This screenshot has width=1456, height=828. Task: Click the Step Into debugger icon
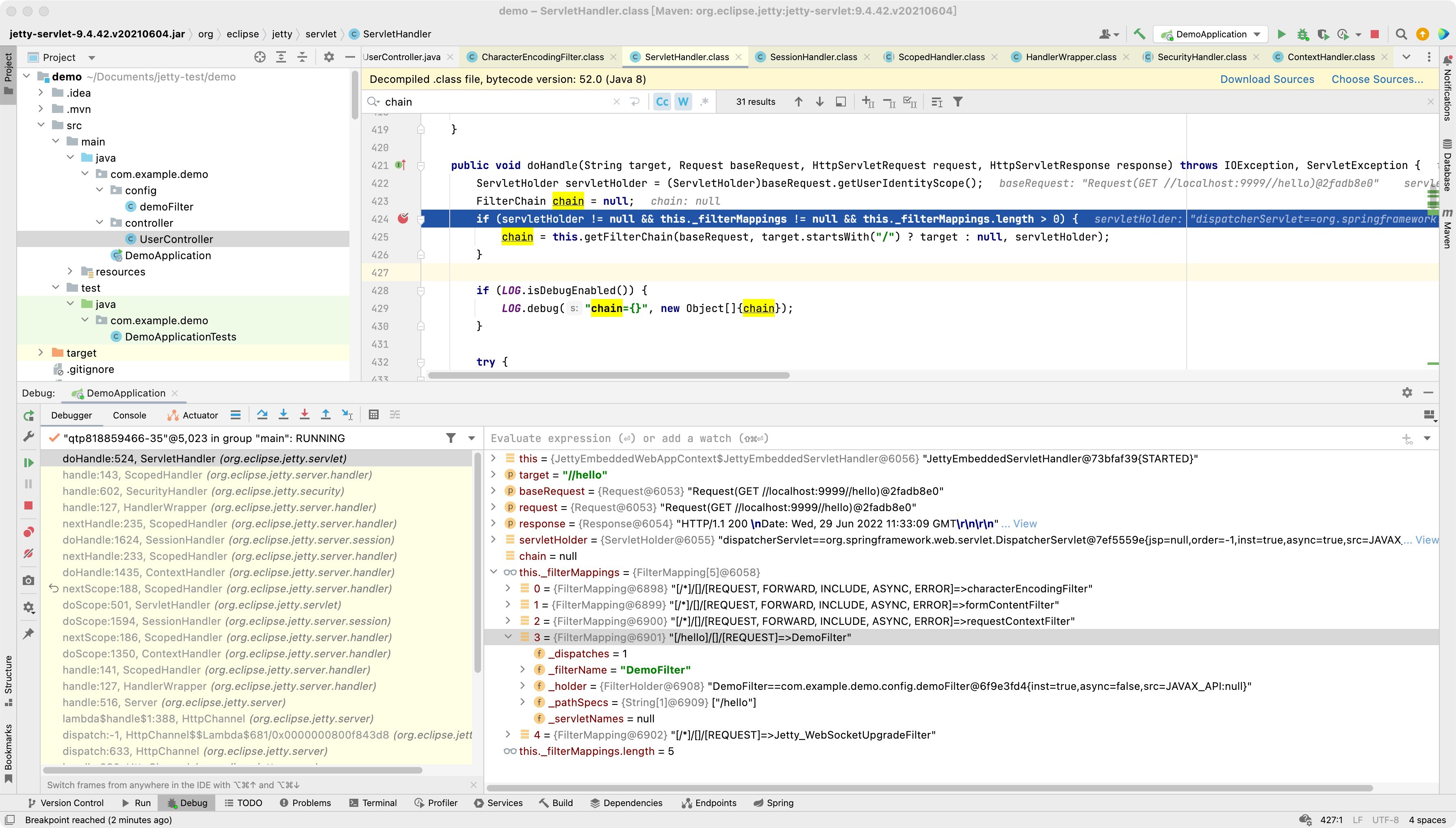283,414
